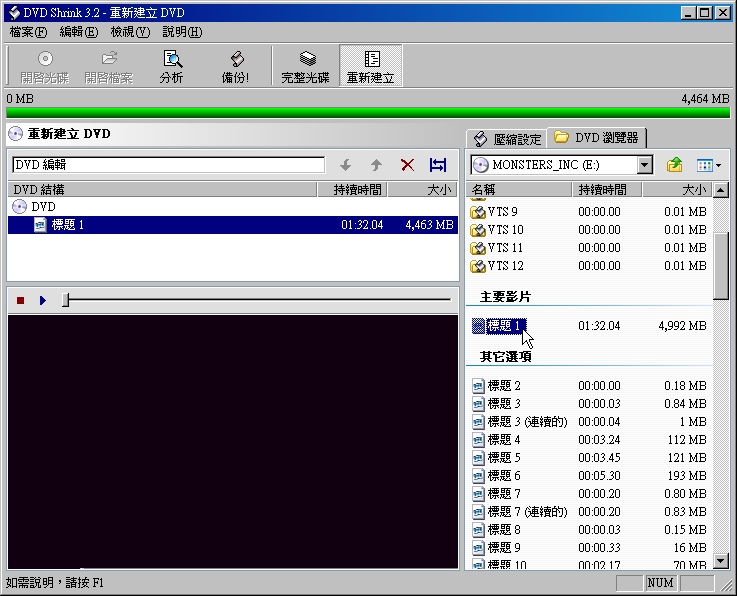Play the preview video
The height and width of the screenshot is (596, 737).
43,300
